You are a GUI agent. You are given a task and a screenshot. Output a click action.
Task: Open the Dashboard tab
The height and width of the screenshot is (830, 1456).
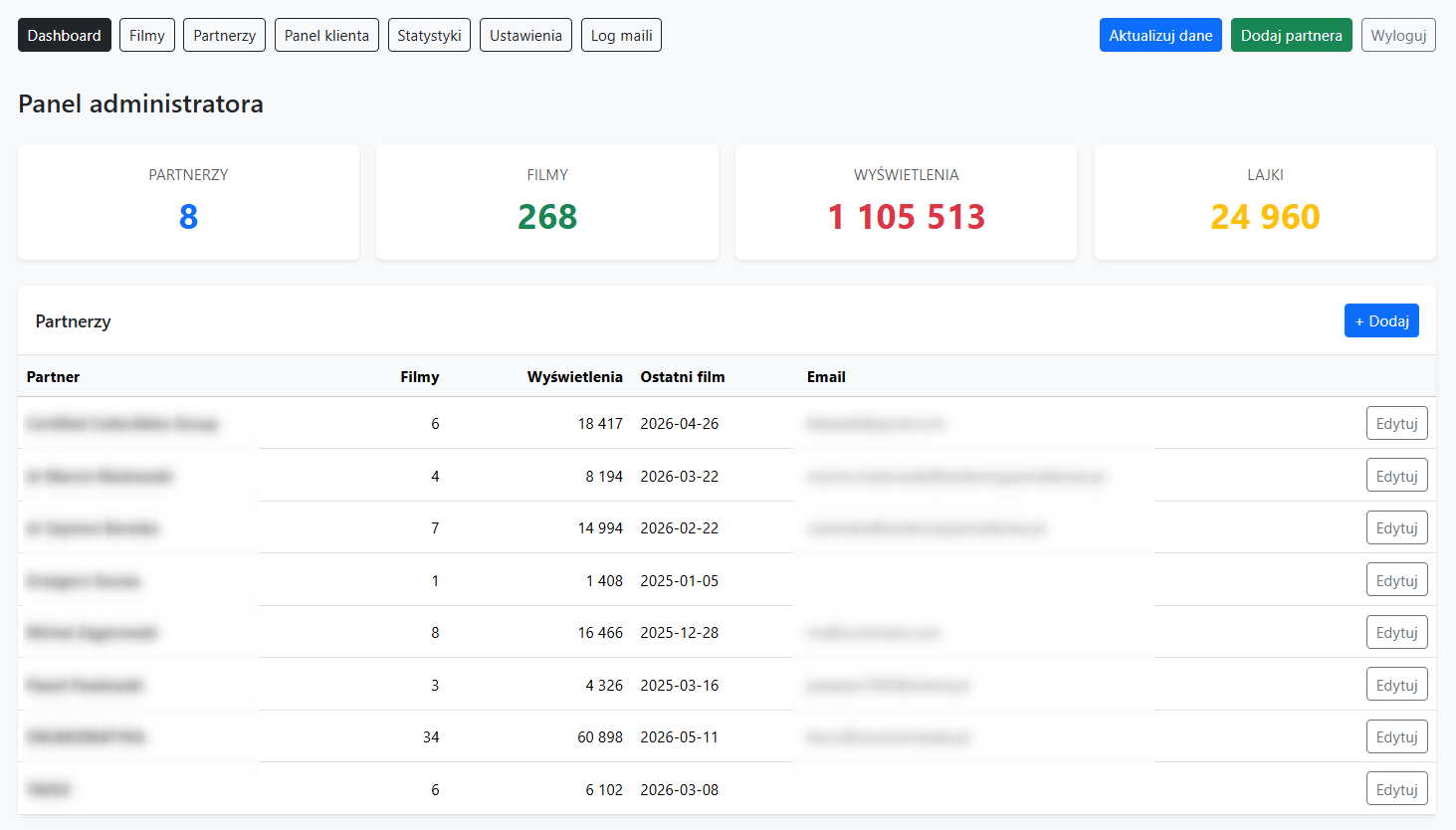65,35
